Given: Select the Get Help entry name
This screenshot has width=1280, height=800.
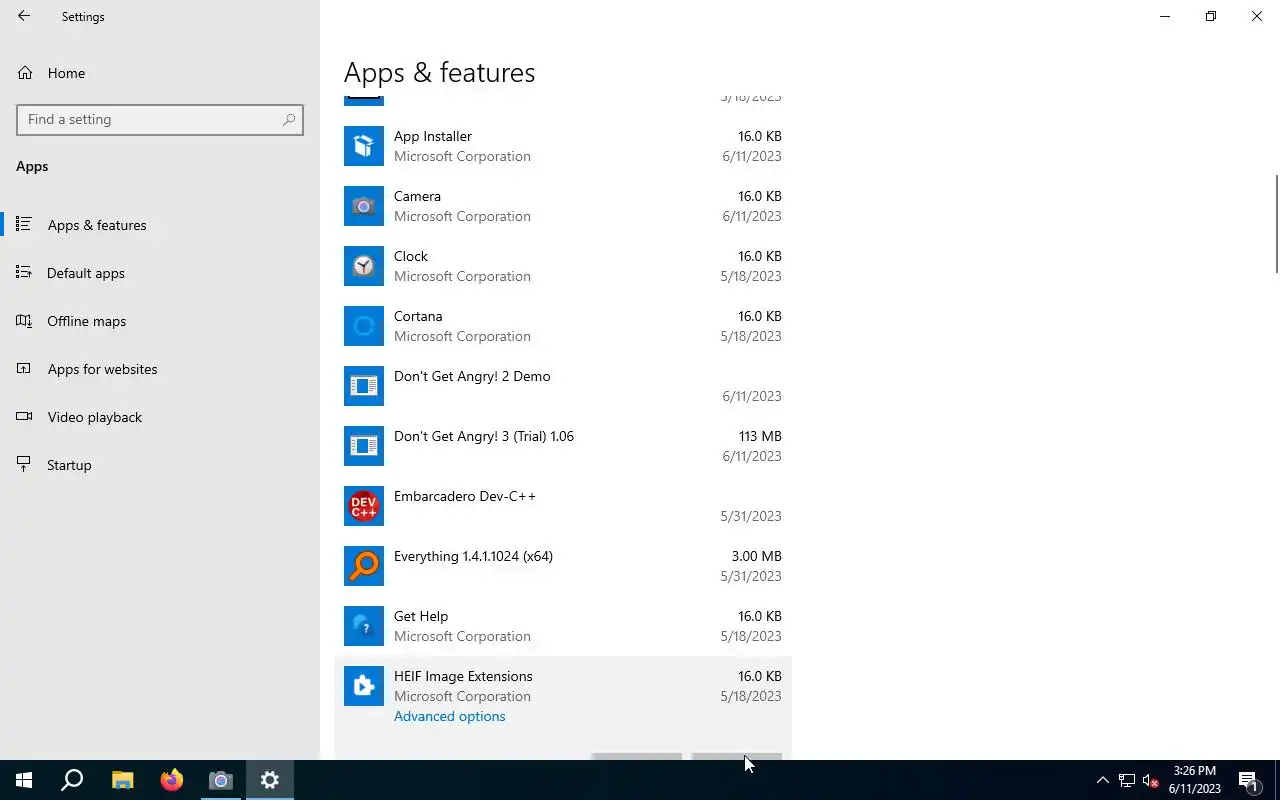Looking at the screenshot, I should [421, 616].
